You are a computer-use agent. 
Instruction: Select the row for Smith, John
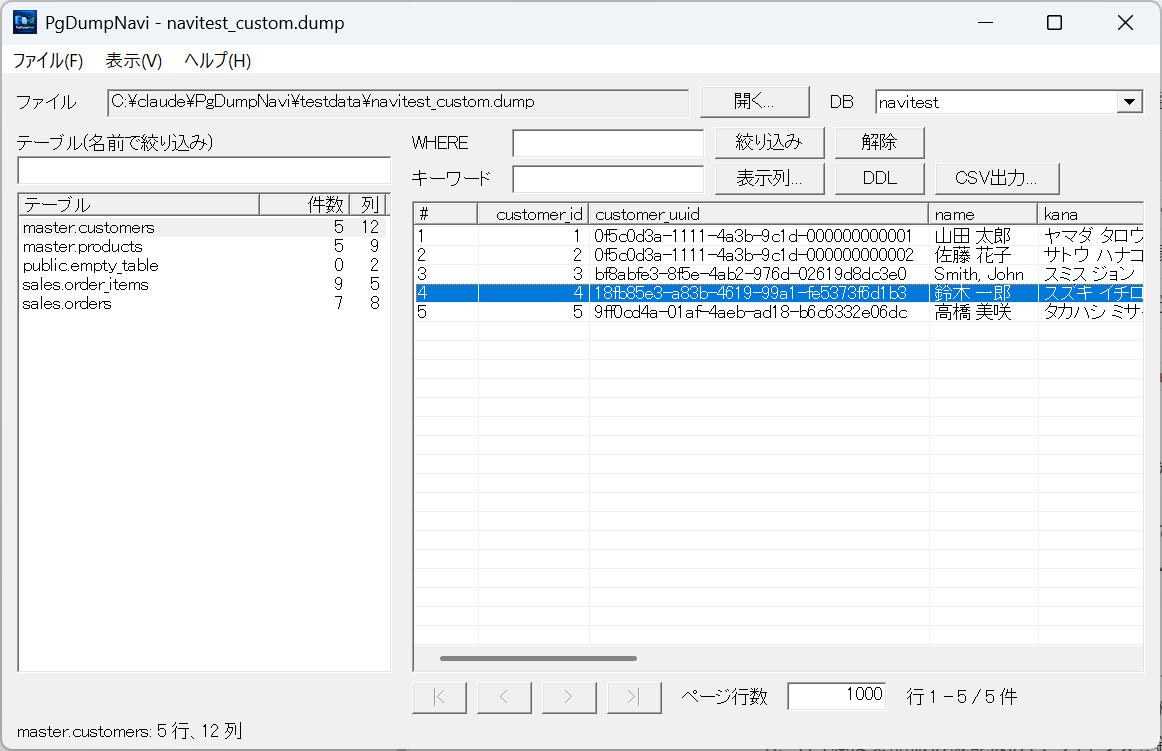[778, 274]
